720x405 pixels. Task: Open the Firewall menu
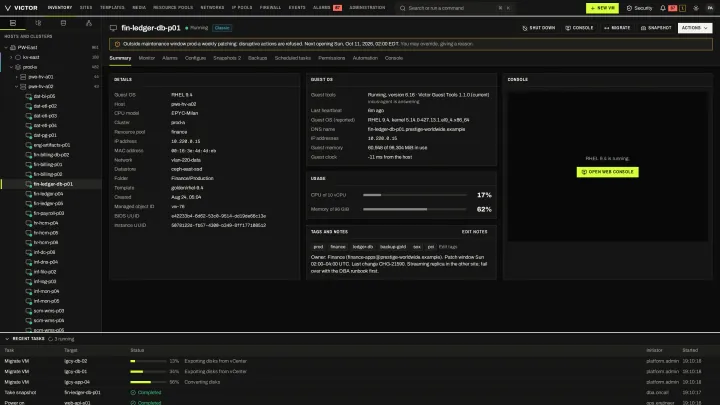[270, 8]
